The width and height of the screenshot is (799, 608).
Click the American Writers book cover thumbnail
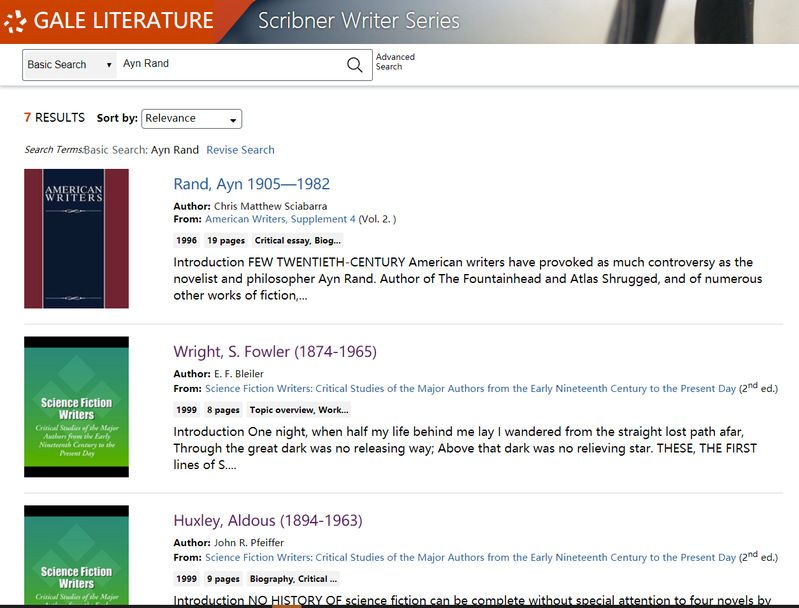76,239
